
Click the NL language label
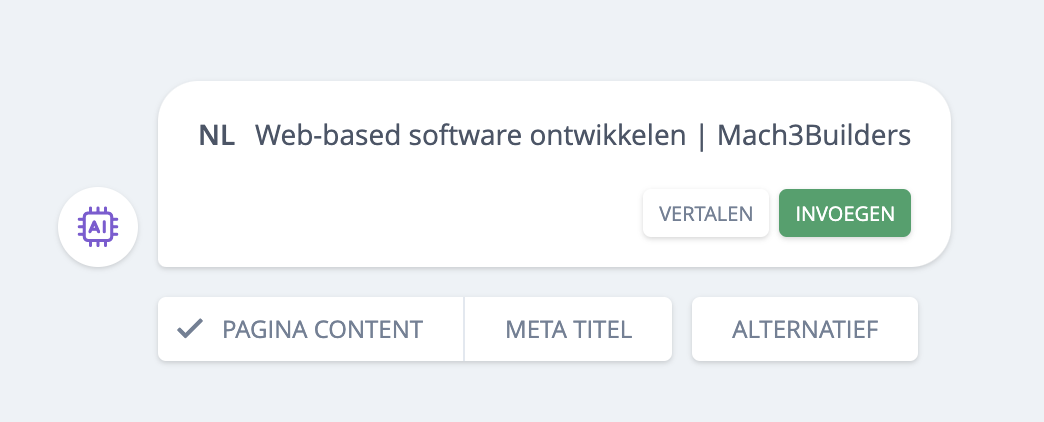[216, 136]
